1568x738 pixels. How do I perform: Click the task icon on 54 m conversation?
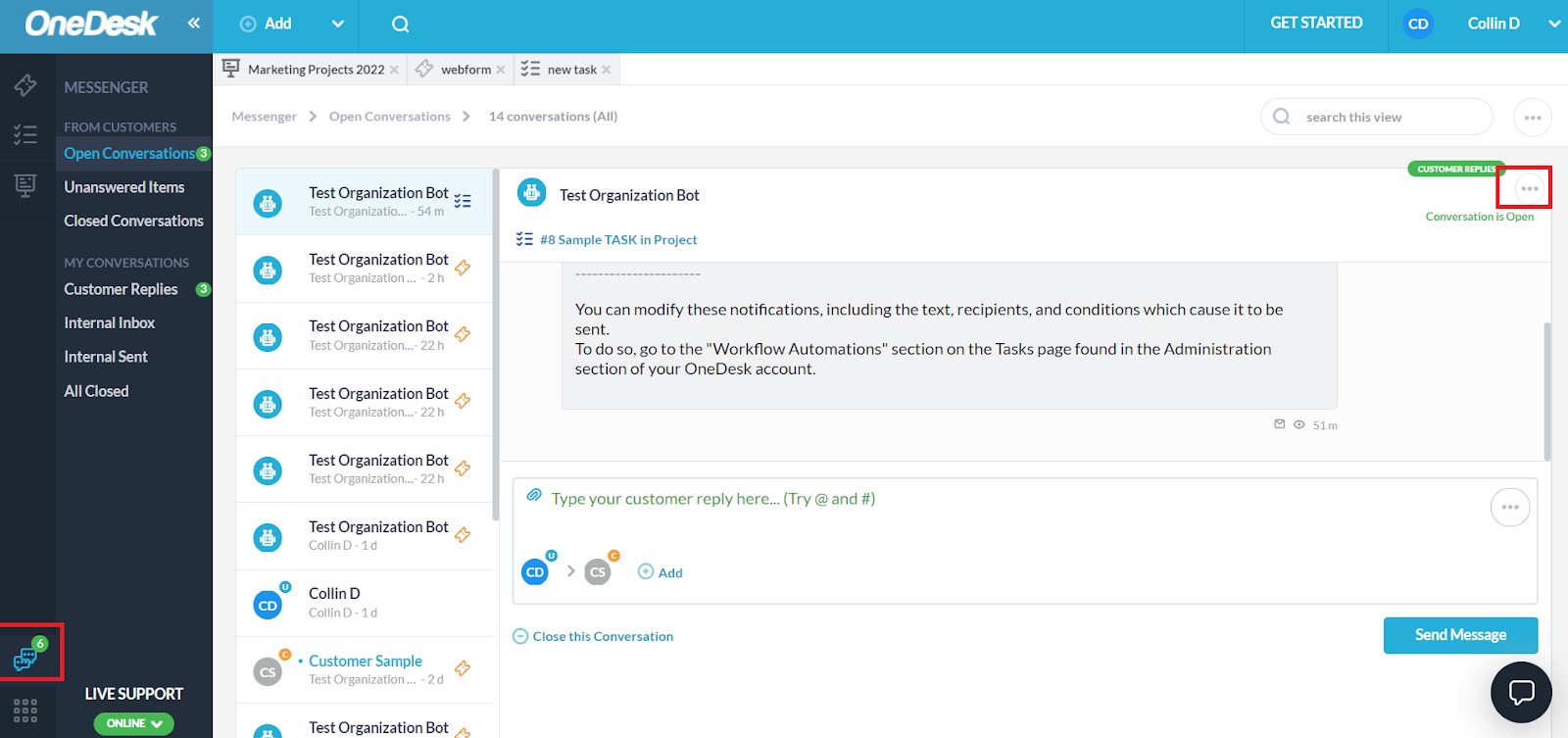click(x=463, y=201)
